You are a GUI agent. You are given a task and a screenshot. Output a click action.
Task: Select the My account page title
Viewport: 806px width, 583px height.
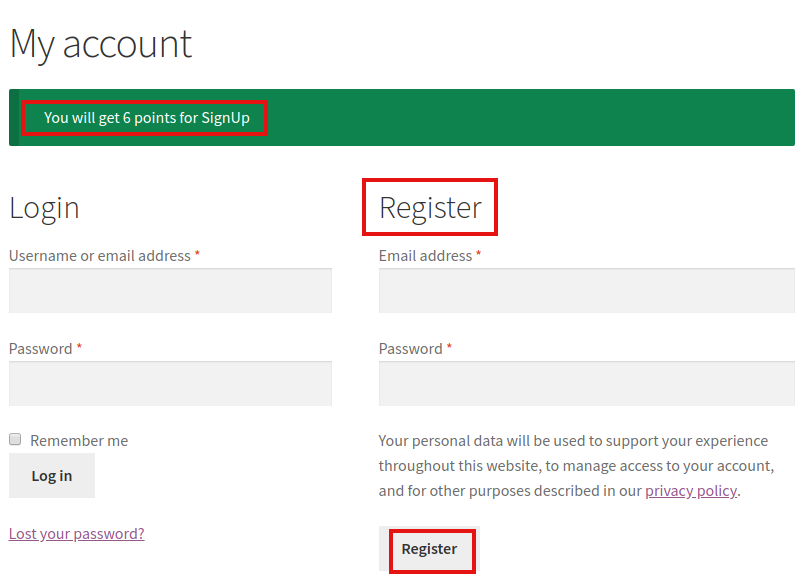click(101, 45)
